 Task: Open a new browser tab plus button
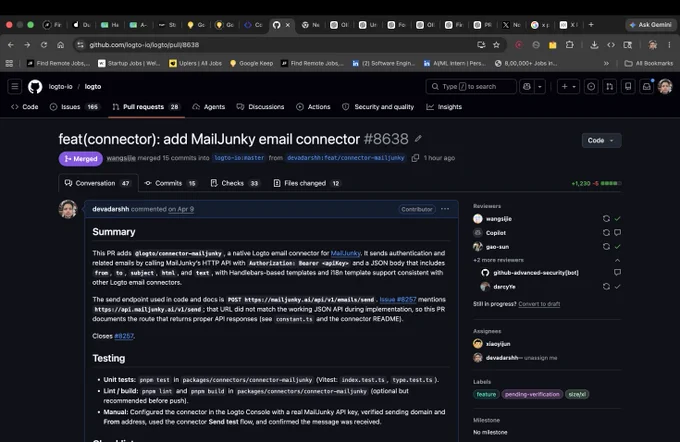591,25
